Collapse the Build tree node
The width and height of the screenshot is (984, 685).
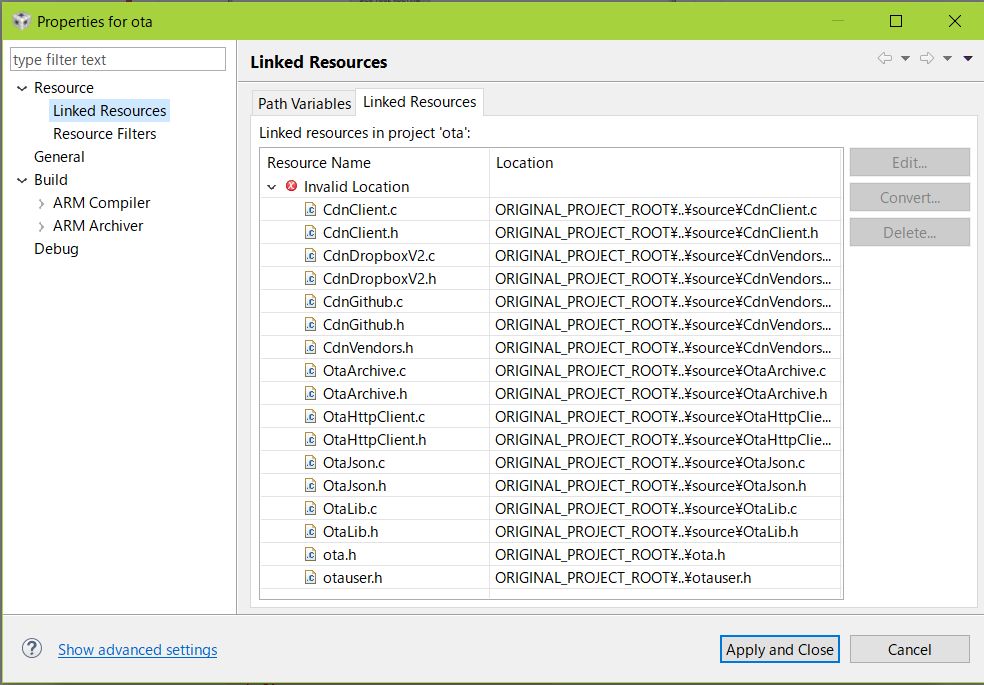pos(22,181)
